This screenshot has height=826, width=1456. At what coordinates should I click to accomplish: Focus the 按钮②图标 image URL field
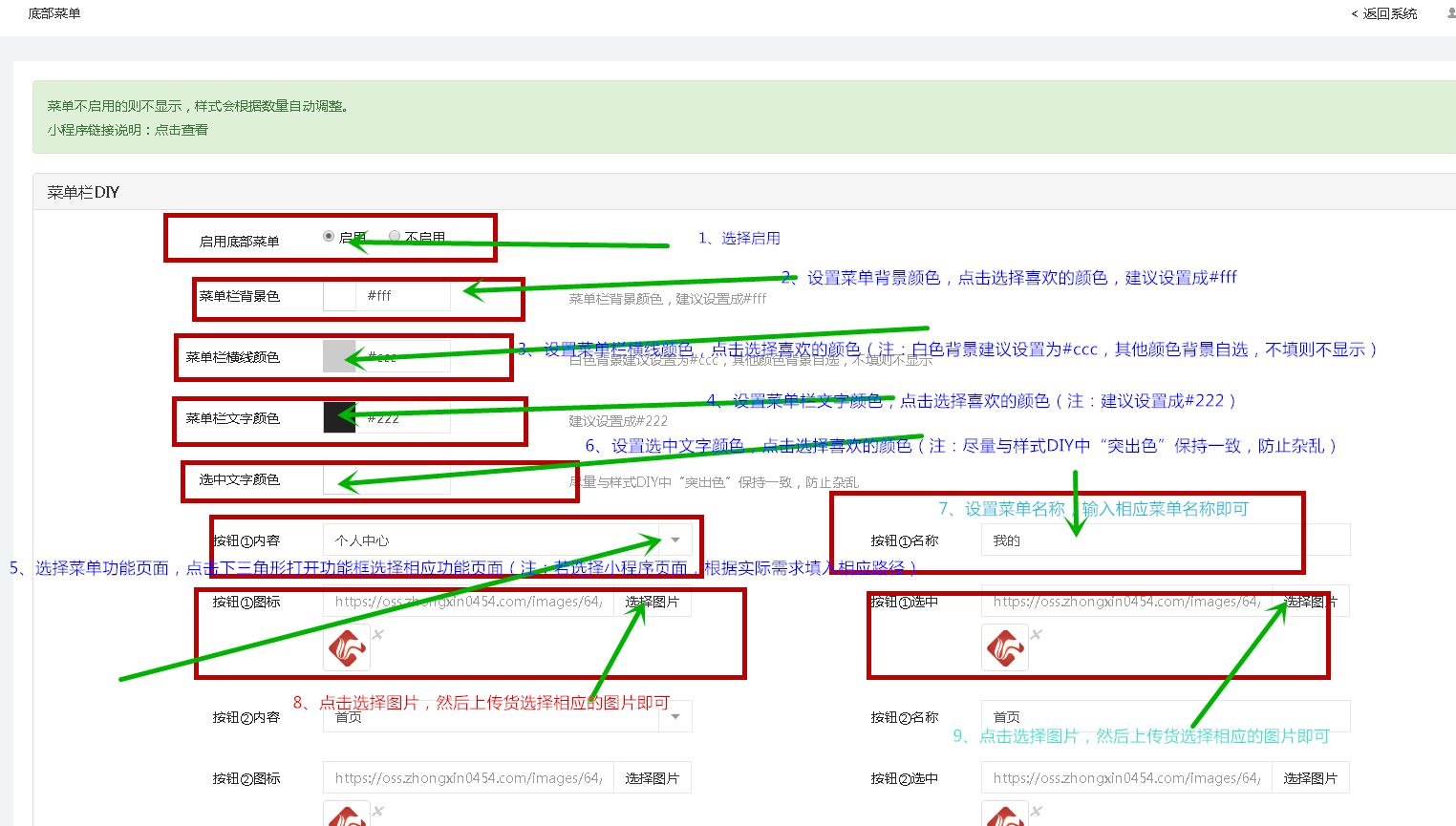tap(468, 778)
